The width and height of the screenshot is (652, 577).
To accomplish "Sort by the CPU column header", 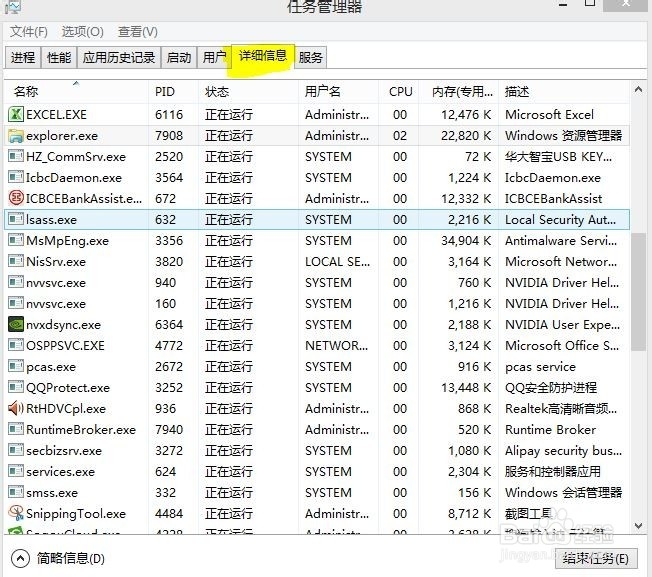I will (x=398, y=91).
